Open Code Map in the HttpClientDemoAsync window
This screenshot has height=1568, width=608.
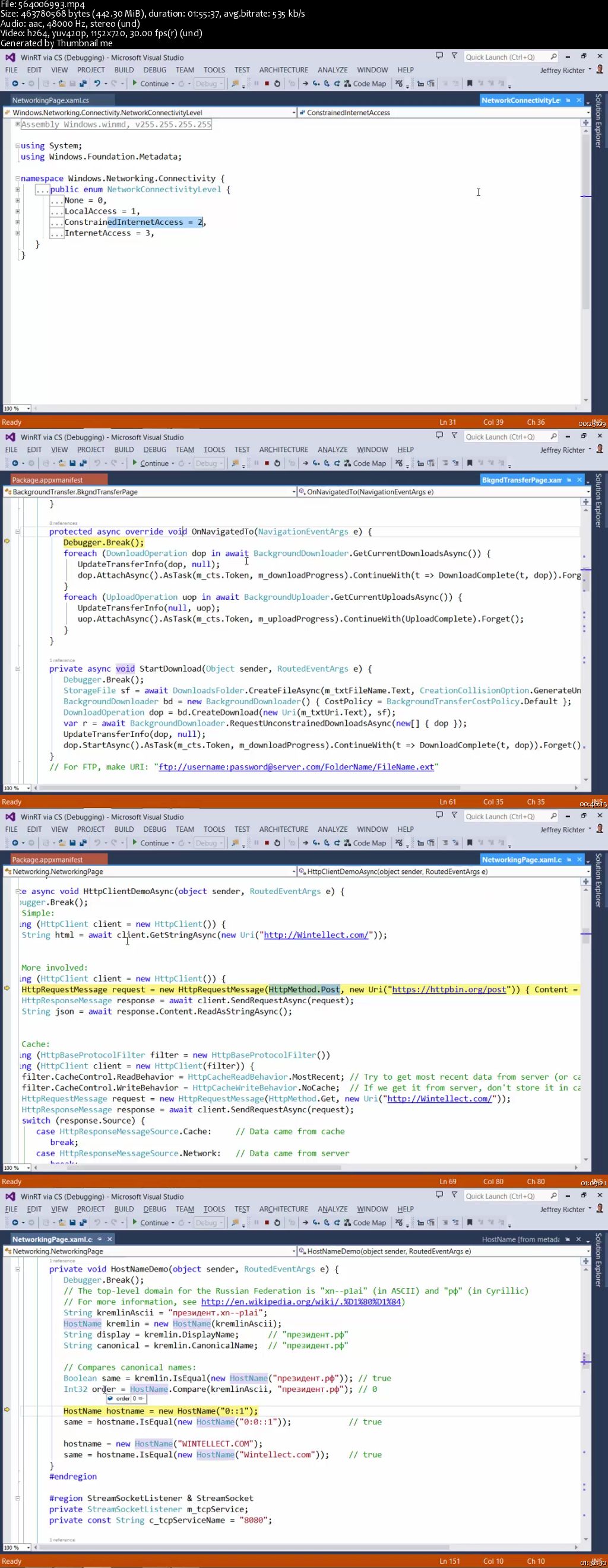pyautogui.click(x=365, y=843)
